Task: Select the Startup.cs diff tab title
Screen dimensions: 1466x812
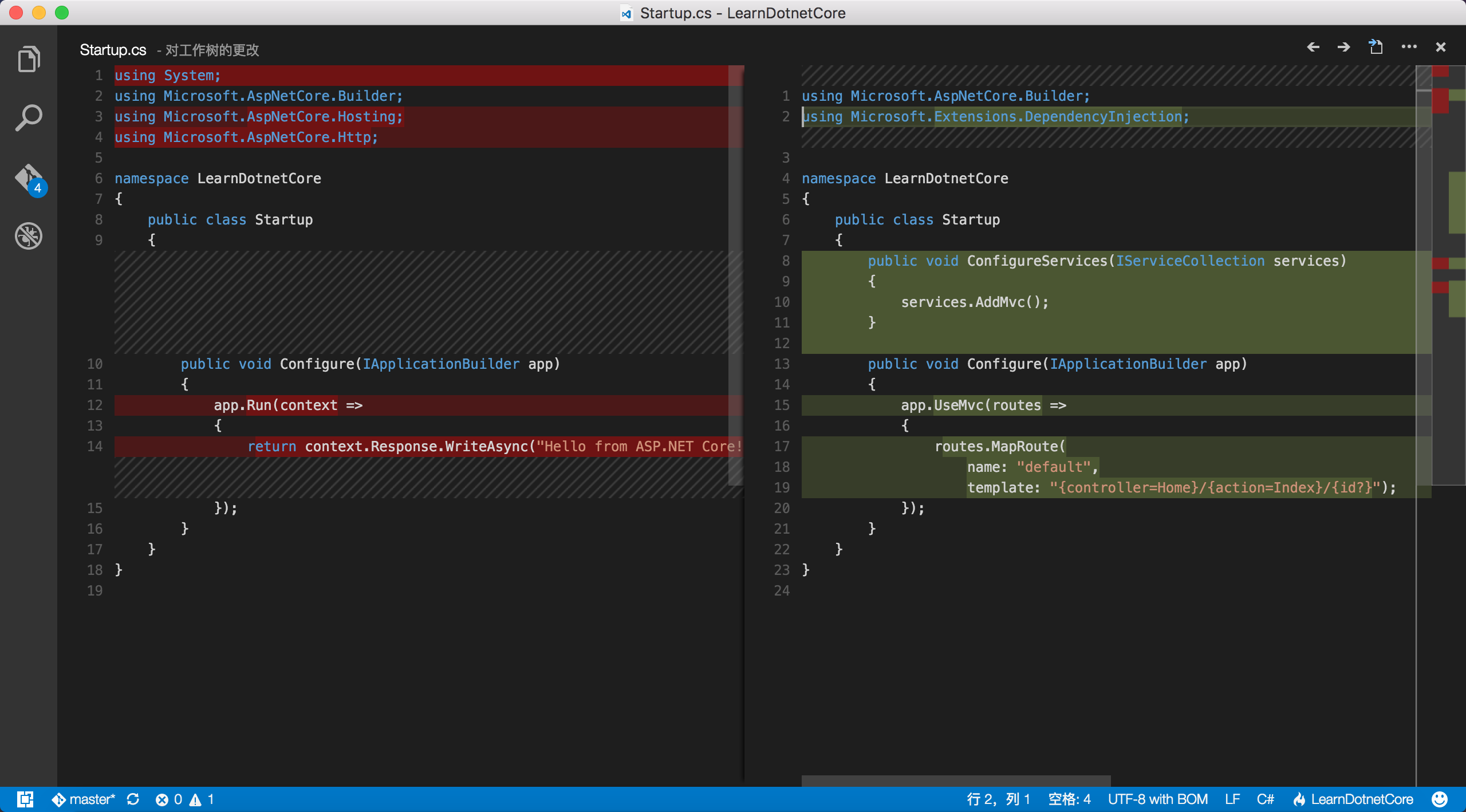Action: 113,50
